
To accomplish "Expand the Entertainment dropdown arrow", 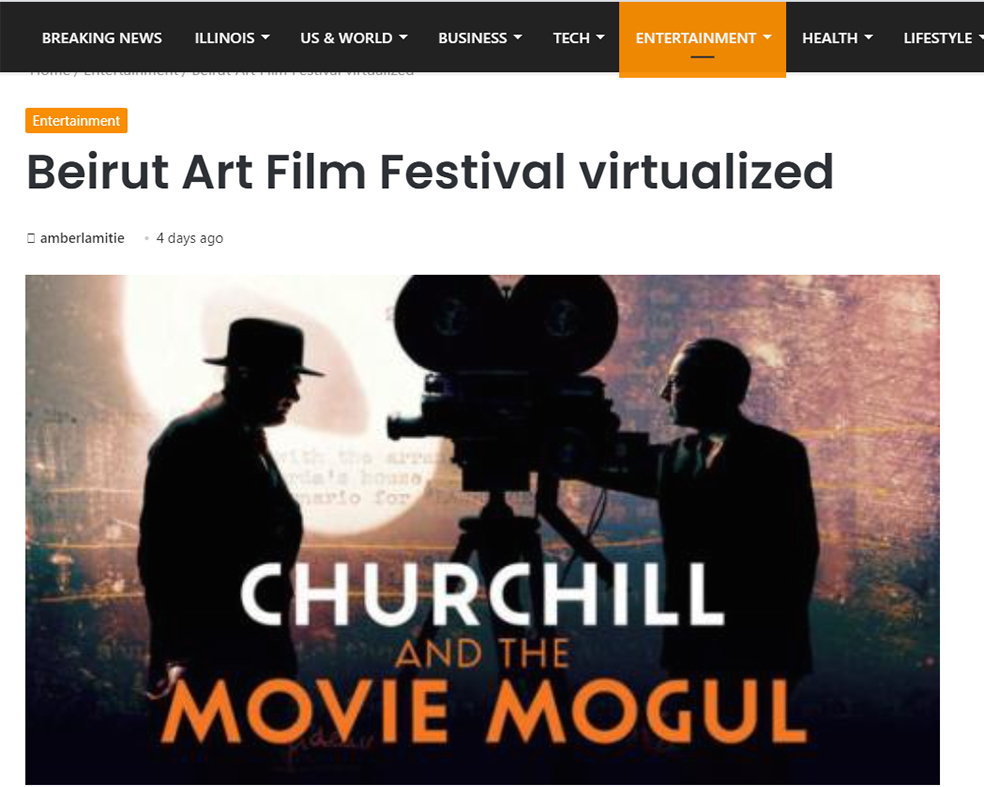I will click(x=767, y=38).
